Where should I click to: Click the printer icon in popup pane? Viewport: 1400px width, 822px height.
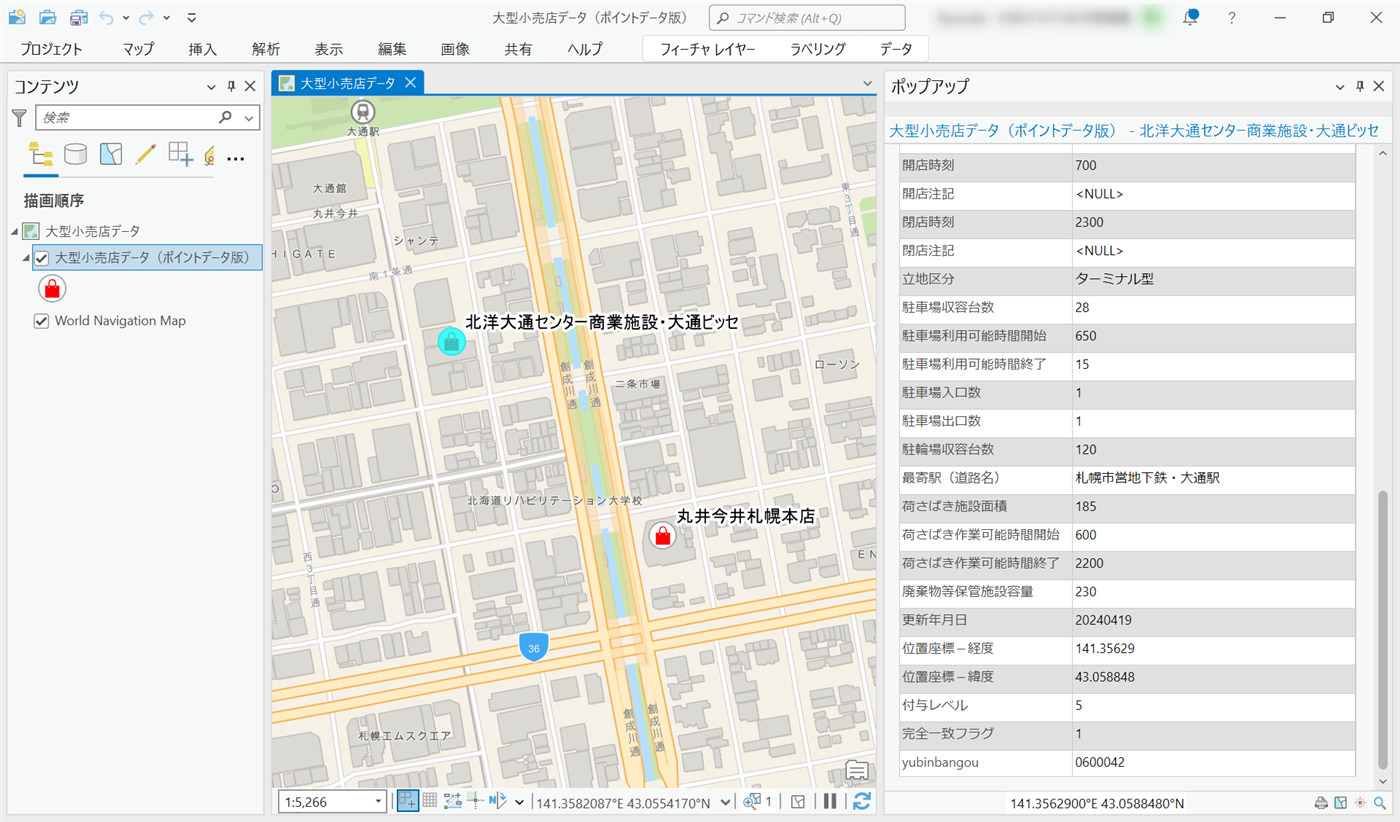[1320, 803]
